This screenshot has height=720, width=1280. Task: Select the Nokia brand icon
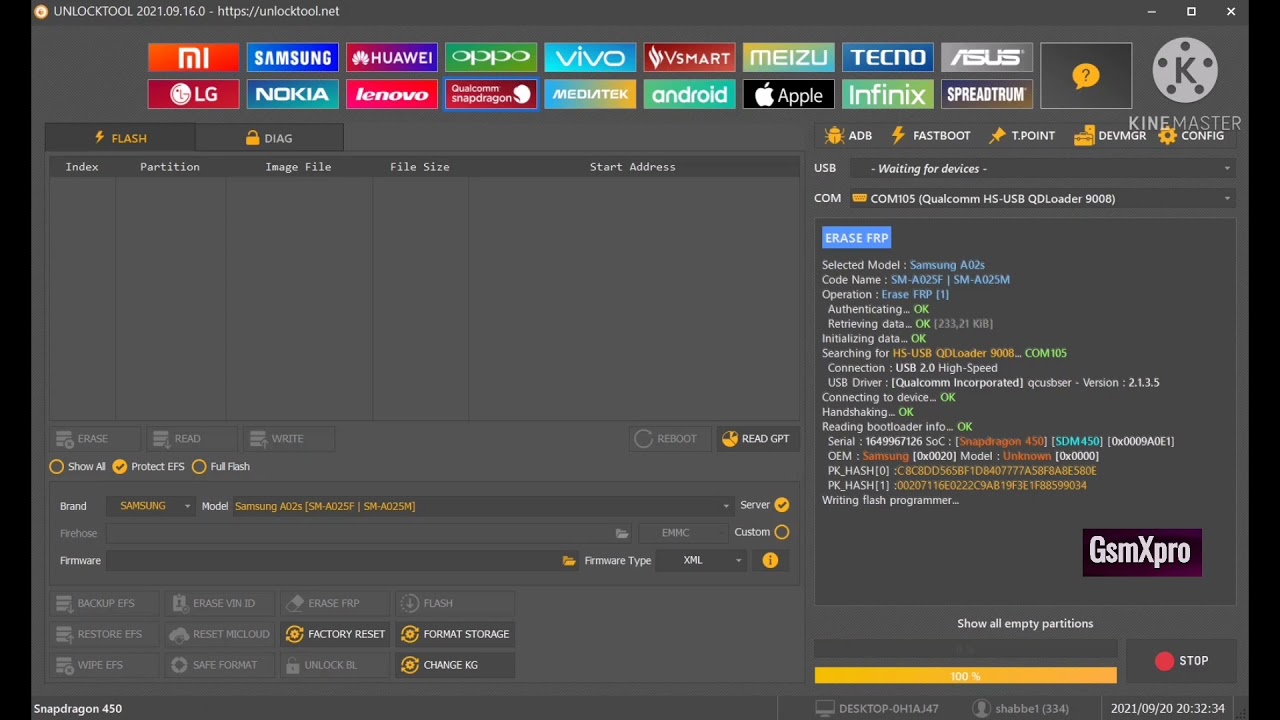[292, 94]
